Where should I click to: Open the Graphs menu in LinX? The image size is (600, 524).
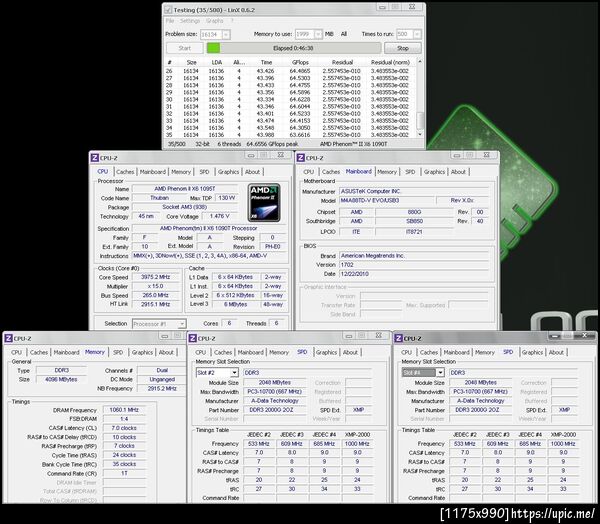pyautogui.click(x=214, y=21)
